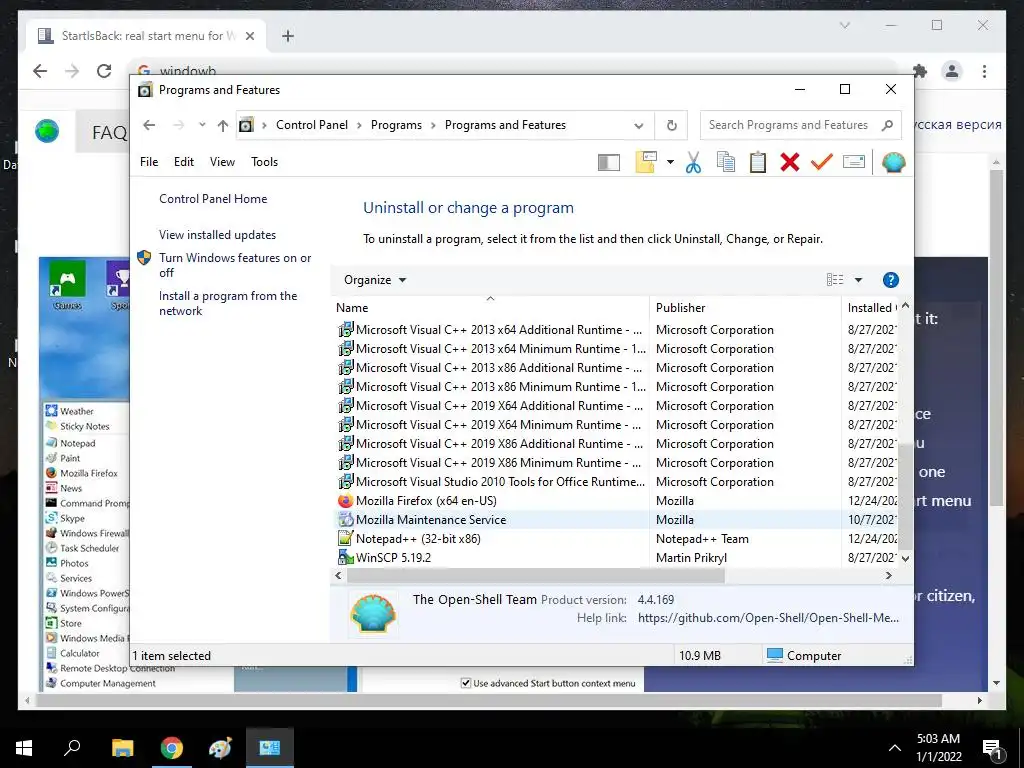Open Chrome from the taskbar

172,748
